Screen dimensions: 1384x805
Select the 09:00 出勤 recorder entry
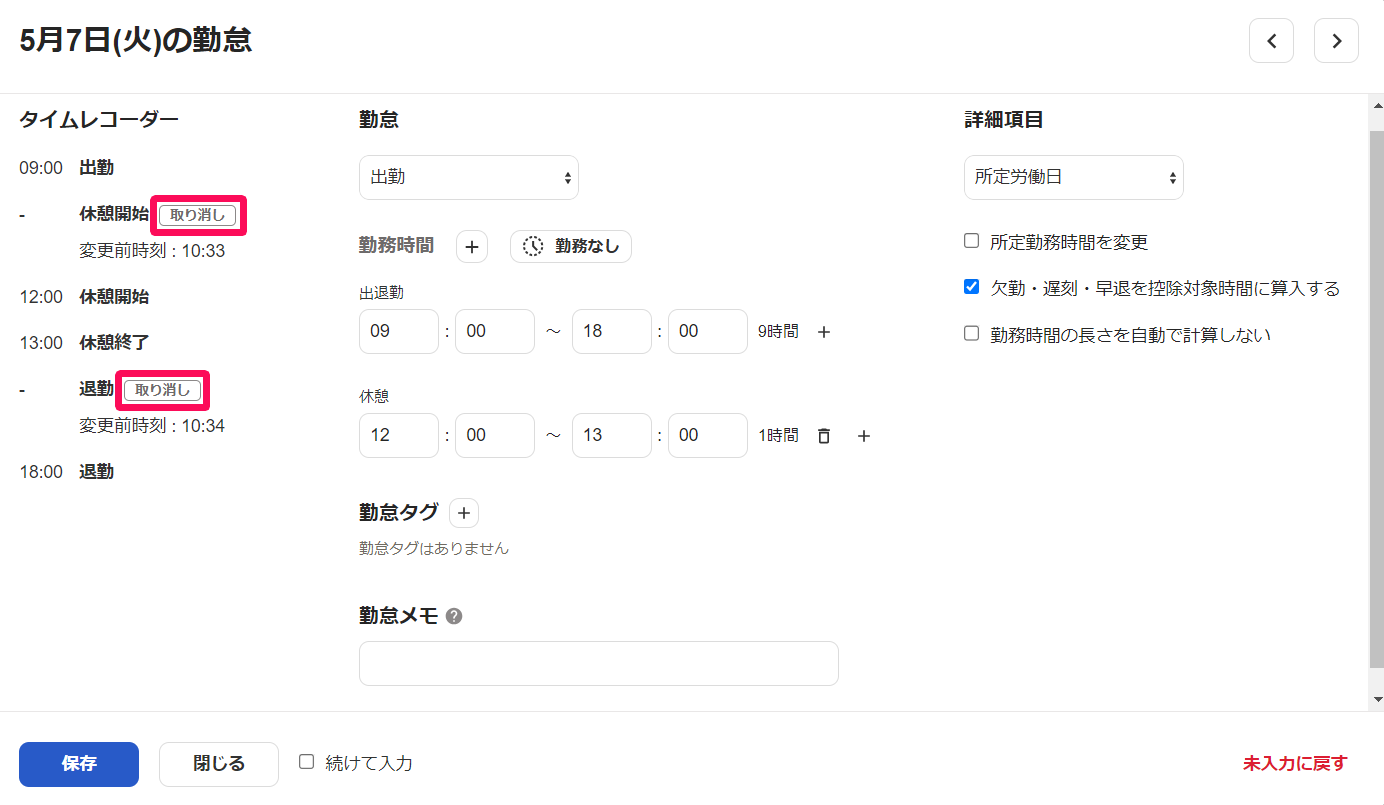pos(67,168)
